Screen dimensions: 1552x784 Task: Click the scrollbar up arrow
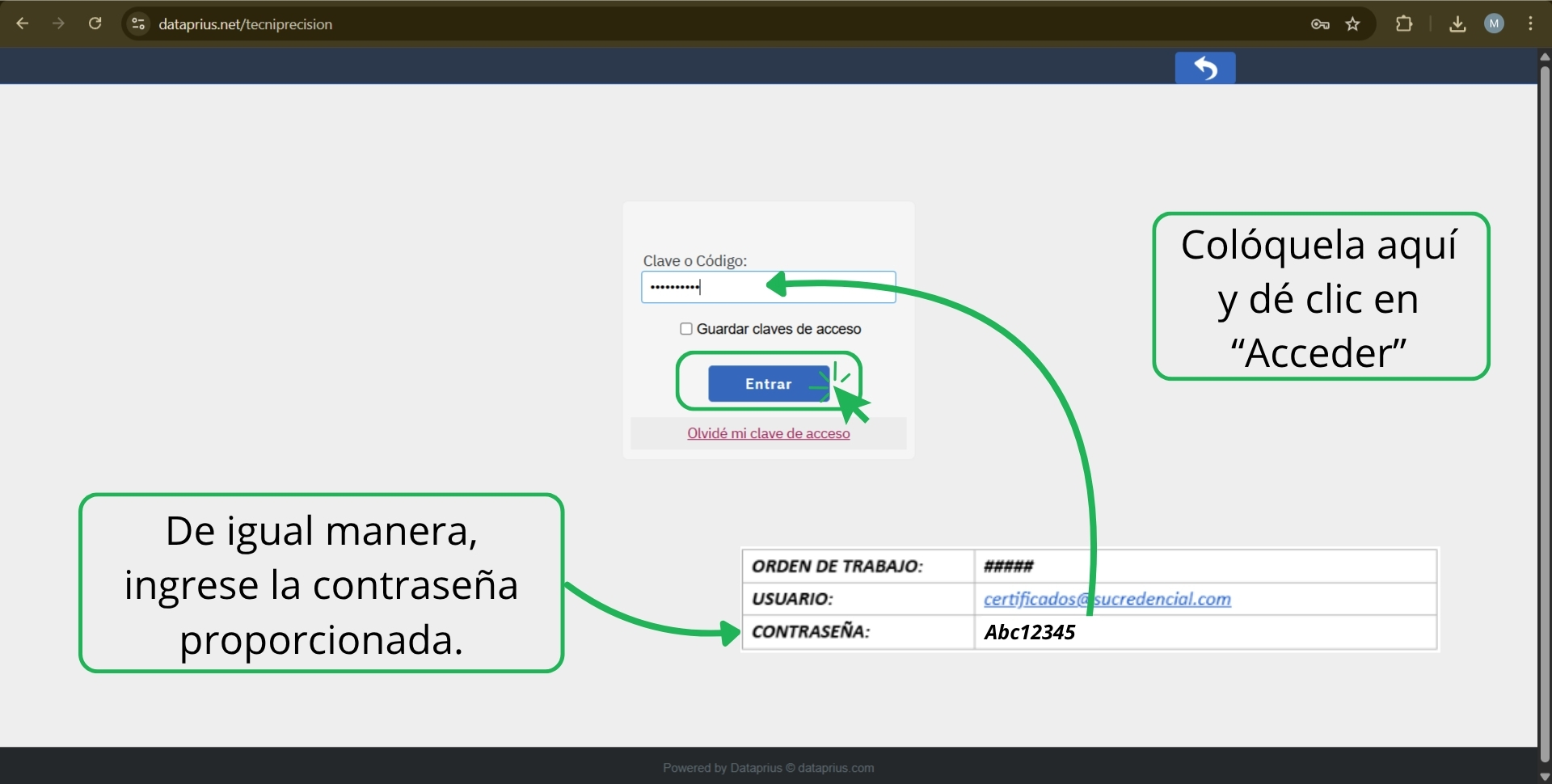point(1545,57)
